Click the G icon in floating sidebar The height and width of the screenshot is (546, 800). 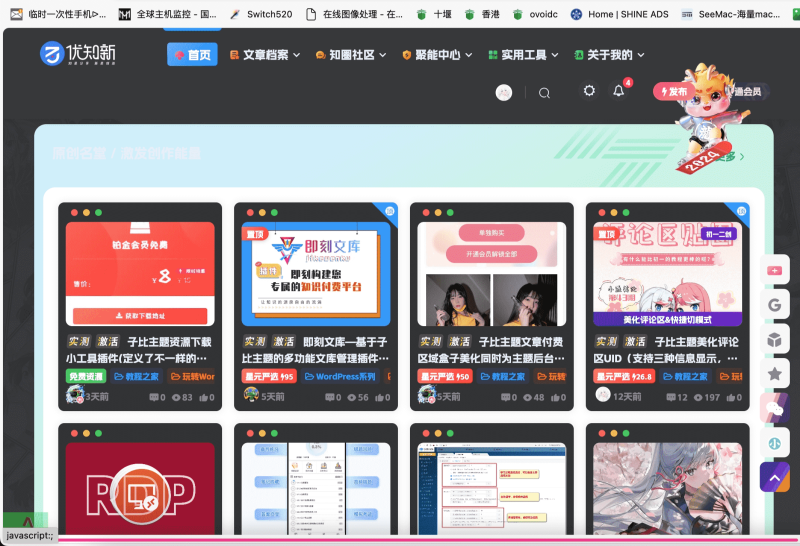pyautogui.click(x=774, y=305)
